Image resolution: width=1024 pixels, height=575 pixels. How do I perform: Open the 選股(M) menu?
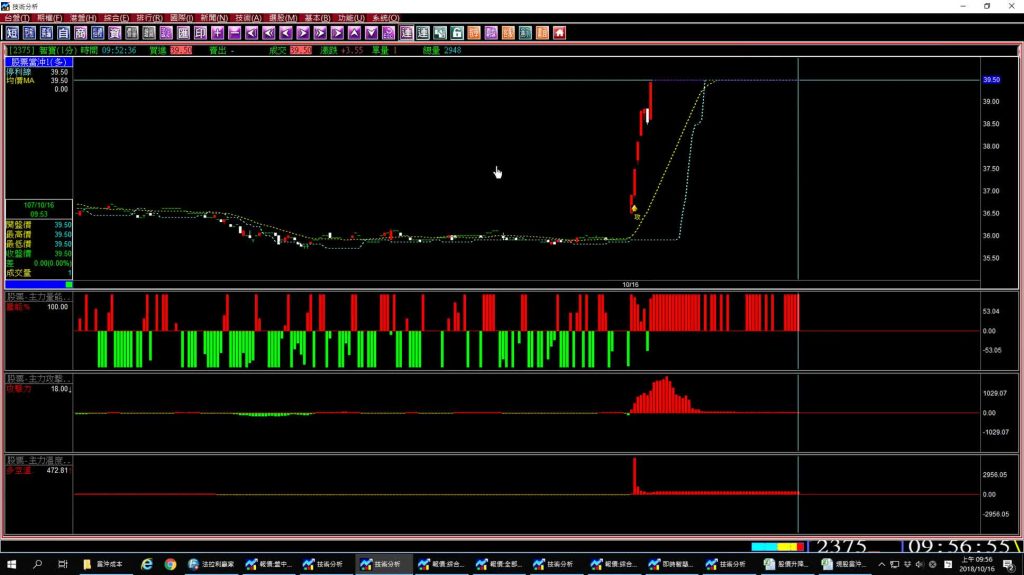click(283, 18)
